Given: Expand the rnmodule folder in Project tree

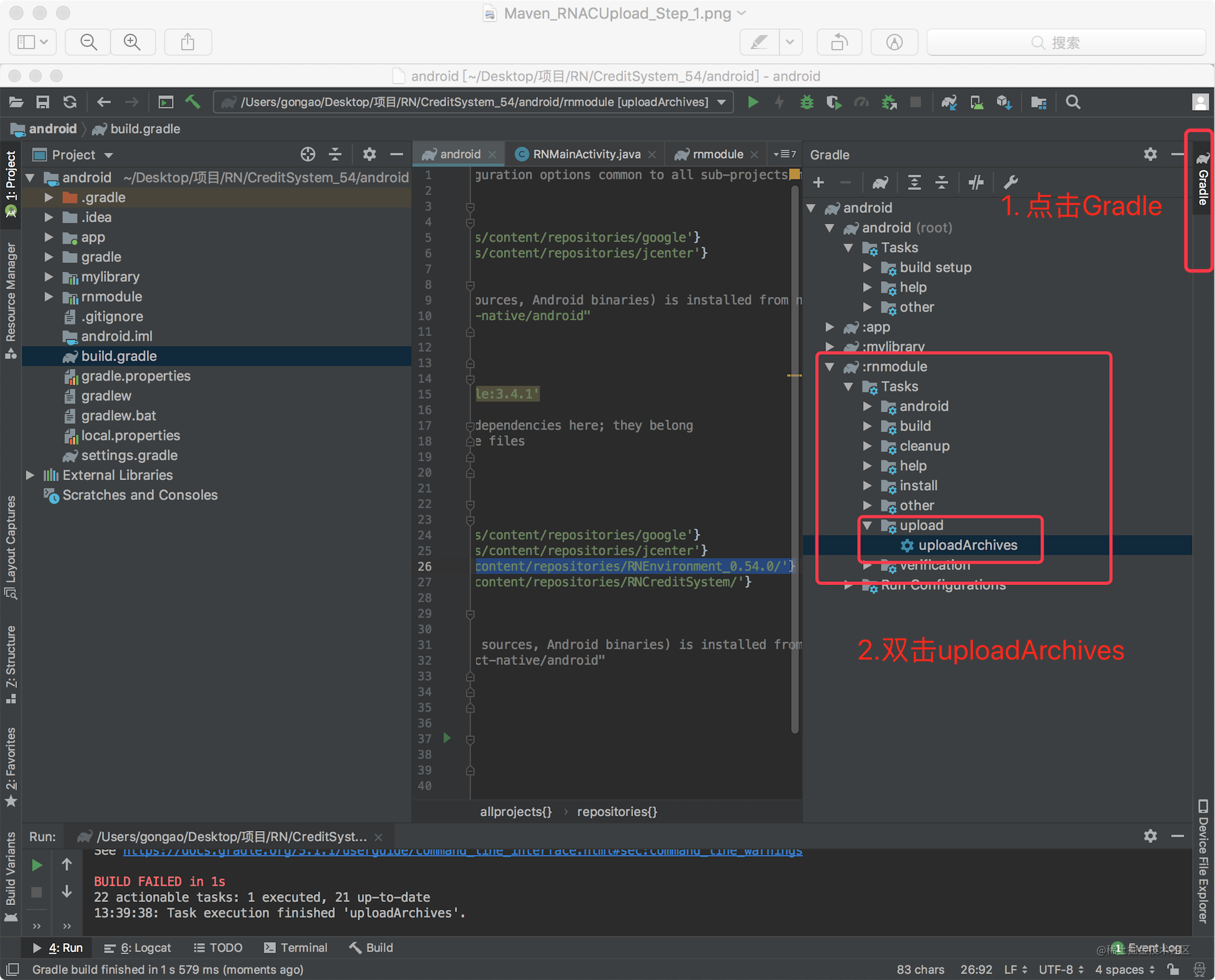Looking at the screenshot, I should [49, 297].
